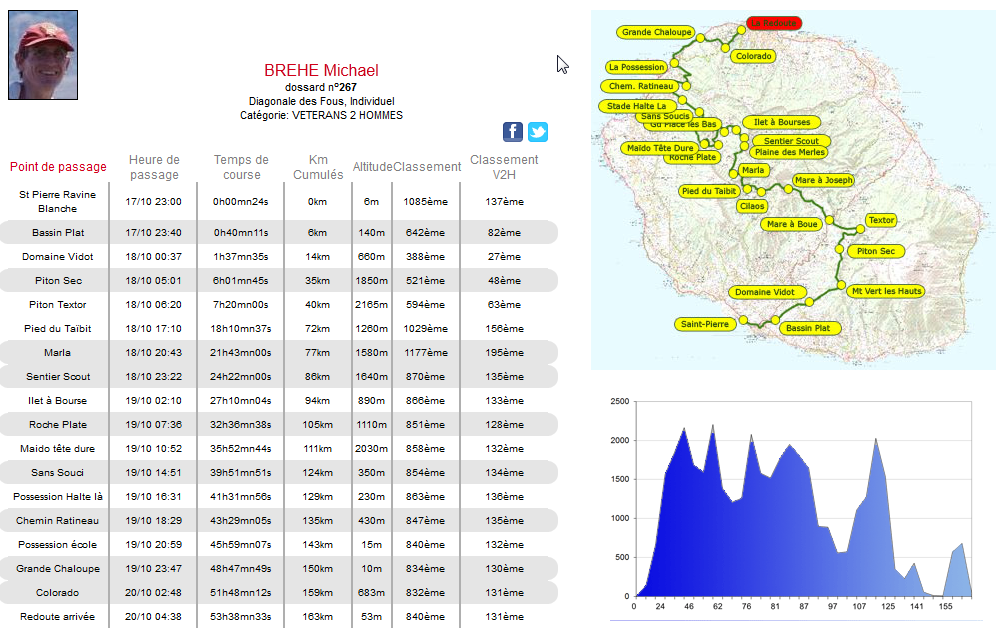Viewport: 997px width, 634px height.
Task: Click the Textor map label
Action: coord(881,220)
